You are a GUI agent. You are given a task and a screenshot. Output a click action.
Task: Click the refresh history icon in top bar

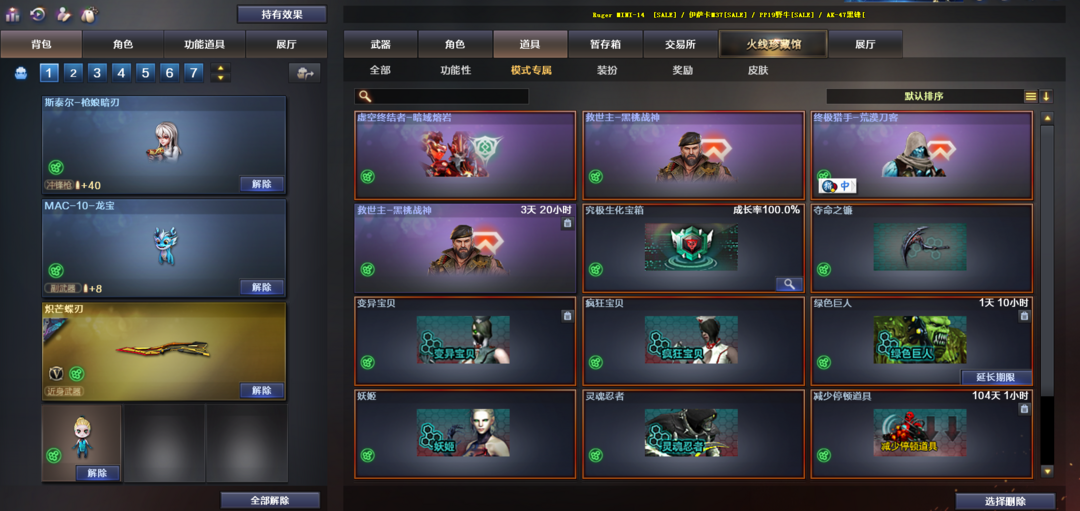click(39, 14)
